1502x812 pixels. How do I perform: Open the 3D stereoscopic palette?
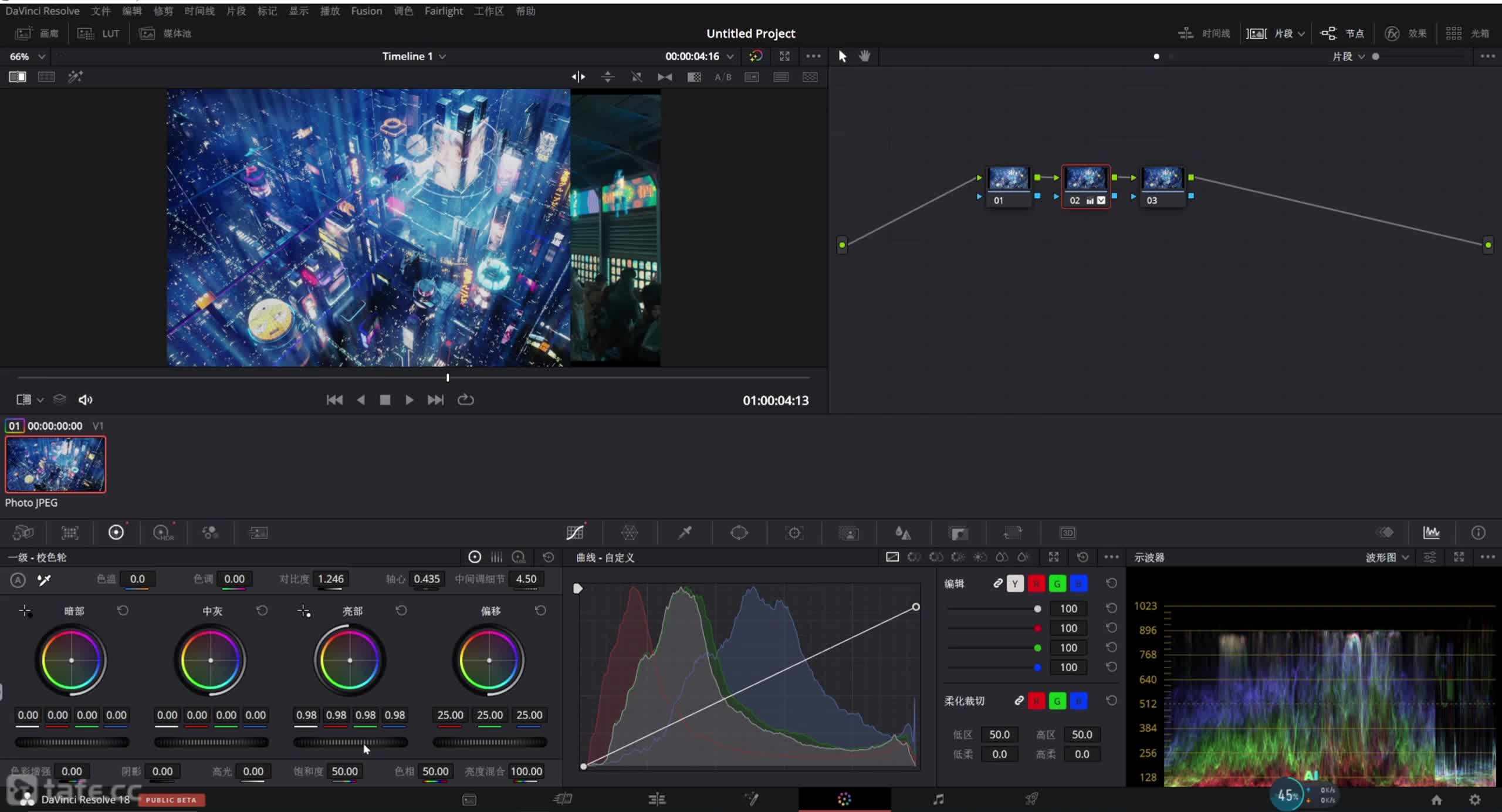click(x=1067, y=533)
